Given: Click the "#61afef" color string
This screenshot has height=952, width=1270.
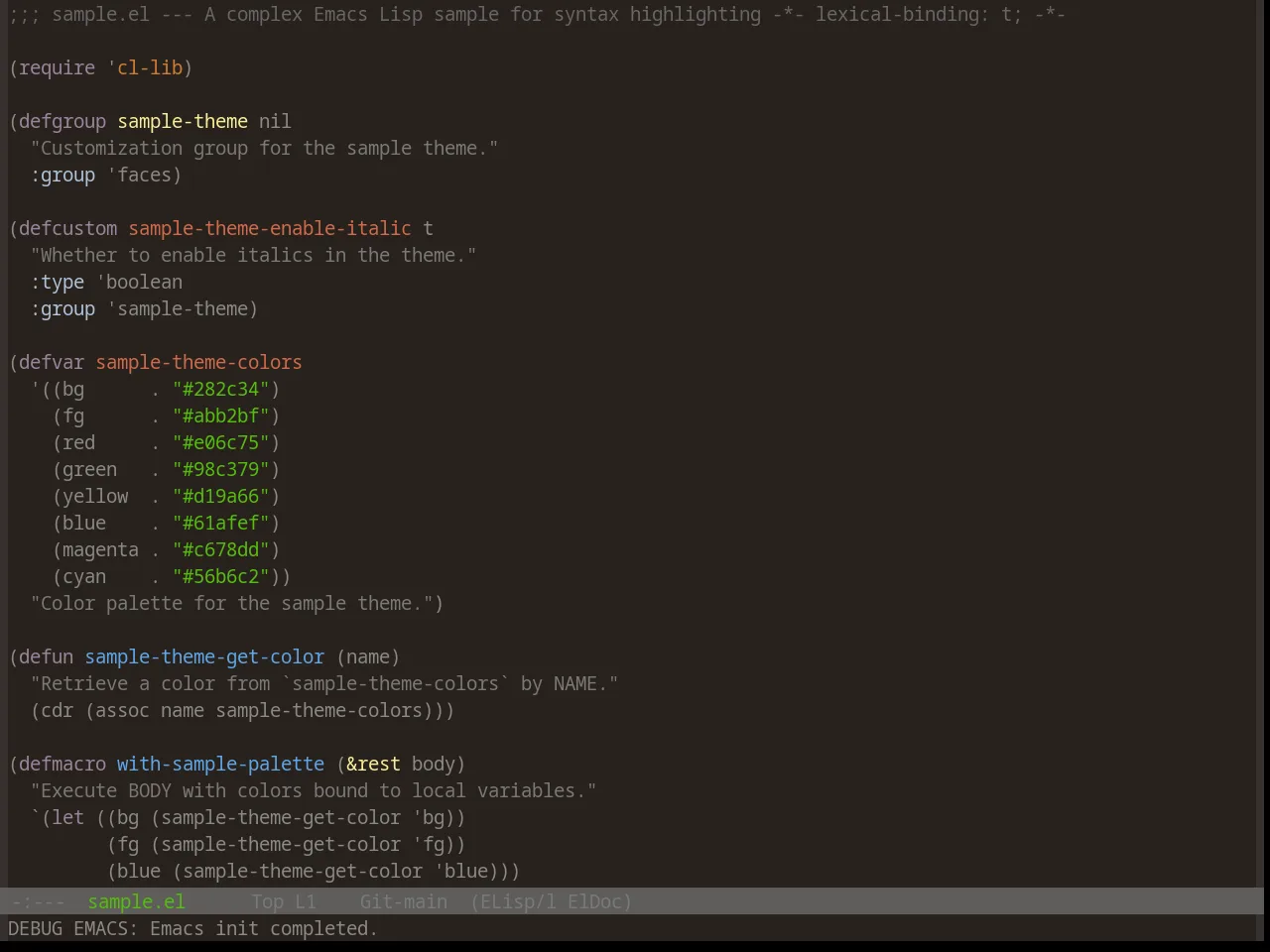Looking at the screenshot, I should click(x=220, y=523).
